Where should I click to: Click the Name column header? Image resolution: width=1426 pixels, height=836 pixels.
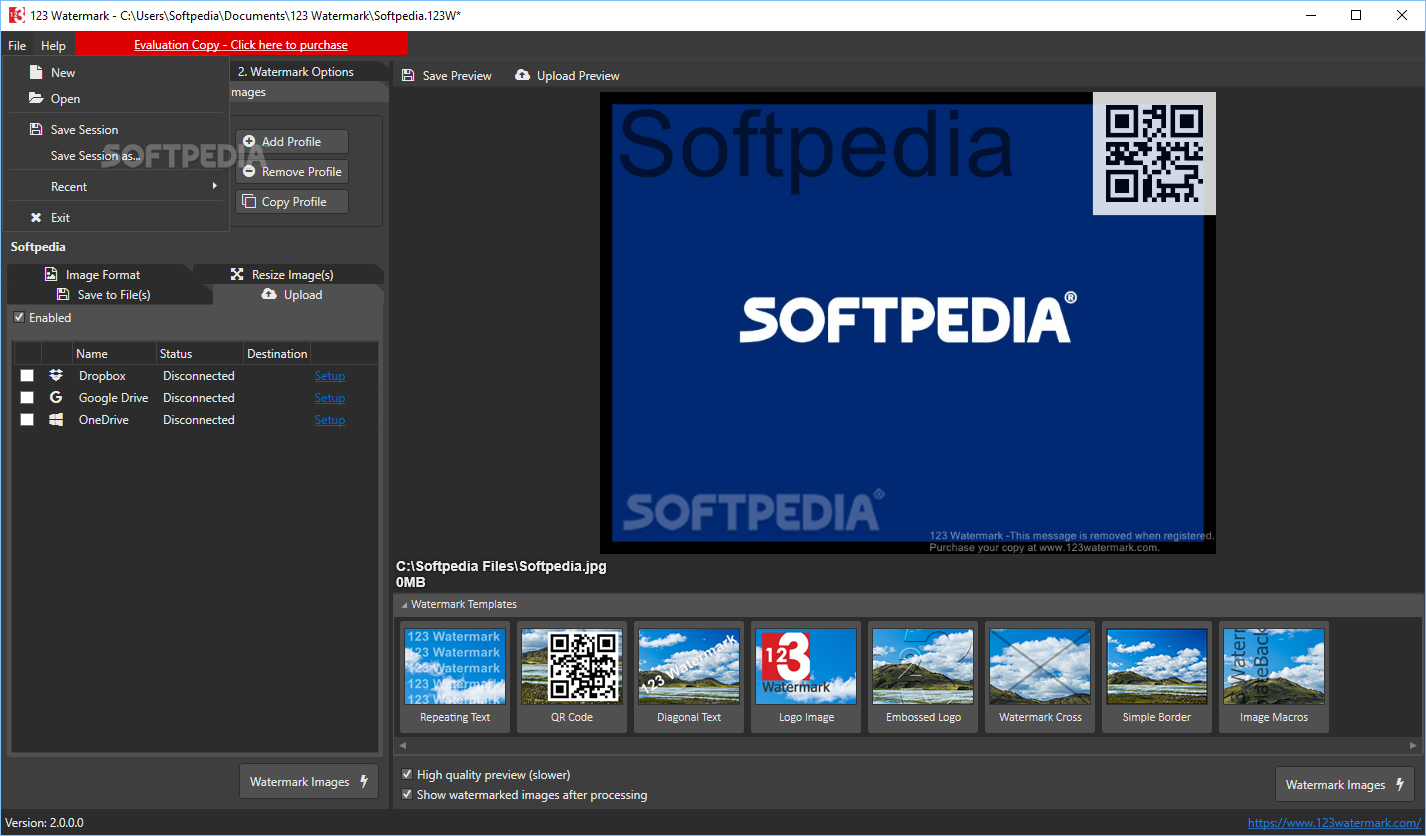pyautogui.click(x=114, y=353)
